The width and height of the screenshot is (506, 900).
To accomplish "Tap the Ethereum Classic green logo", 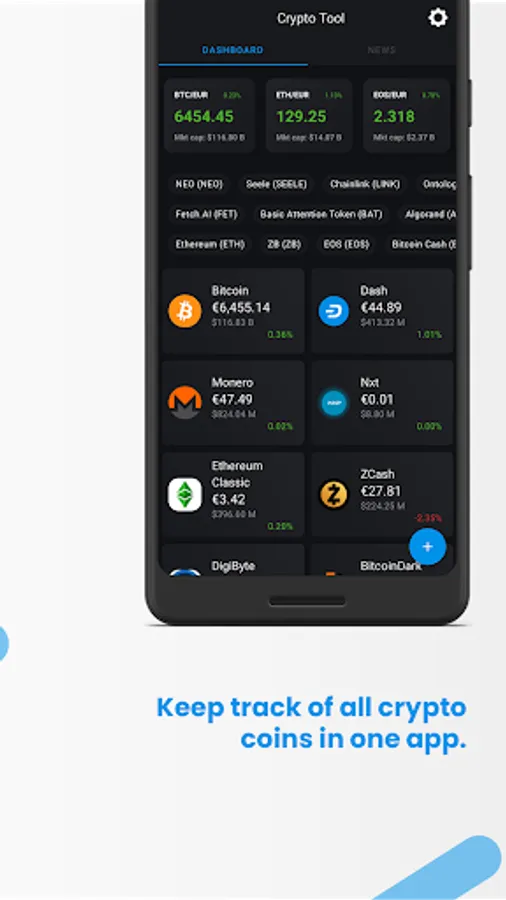I will click(185, 494).
